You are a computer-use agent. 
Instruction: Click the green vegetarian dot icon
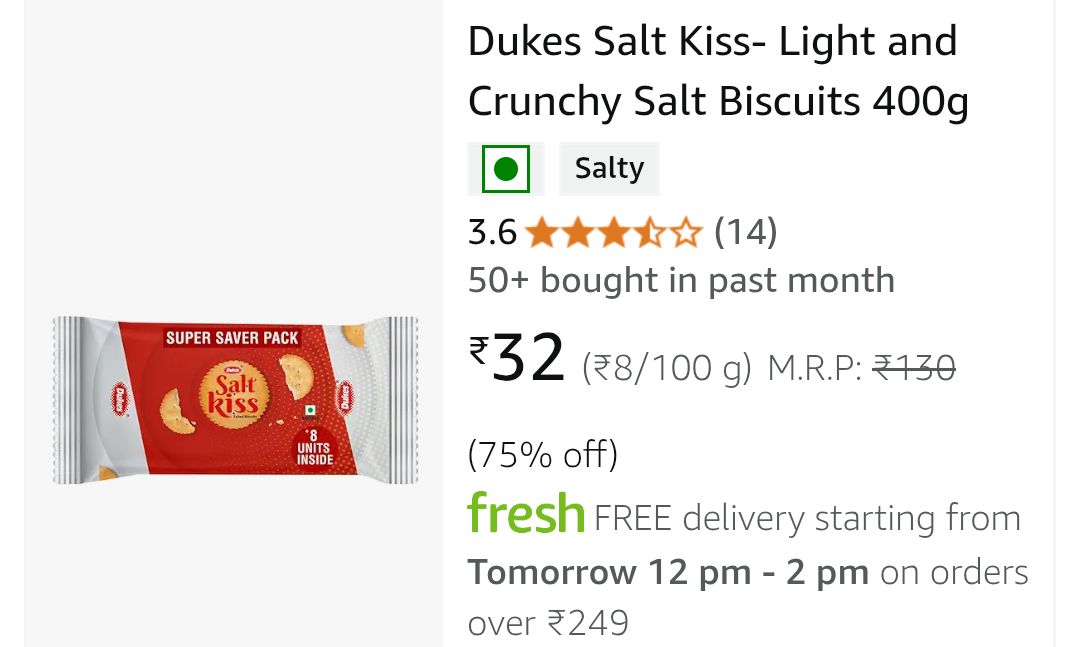tap(505, 169)
